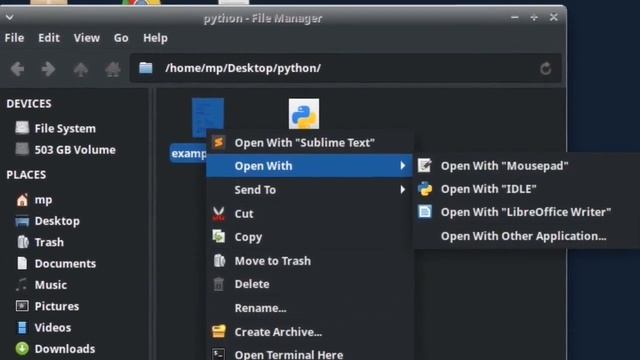Select Move to Trash entry
The width and height of the screenshot is (640, 360).
[x=310, y=260]
